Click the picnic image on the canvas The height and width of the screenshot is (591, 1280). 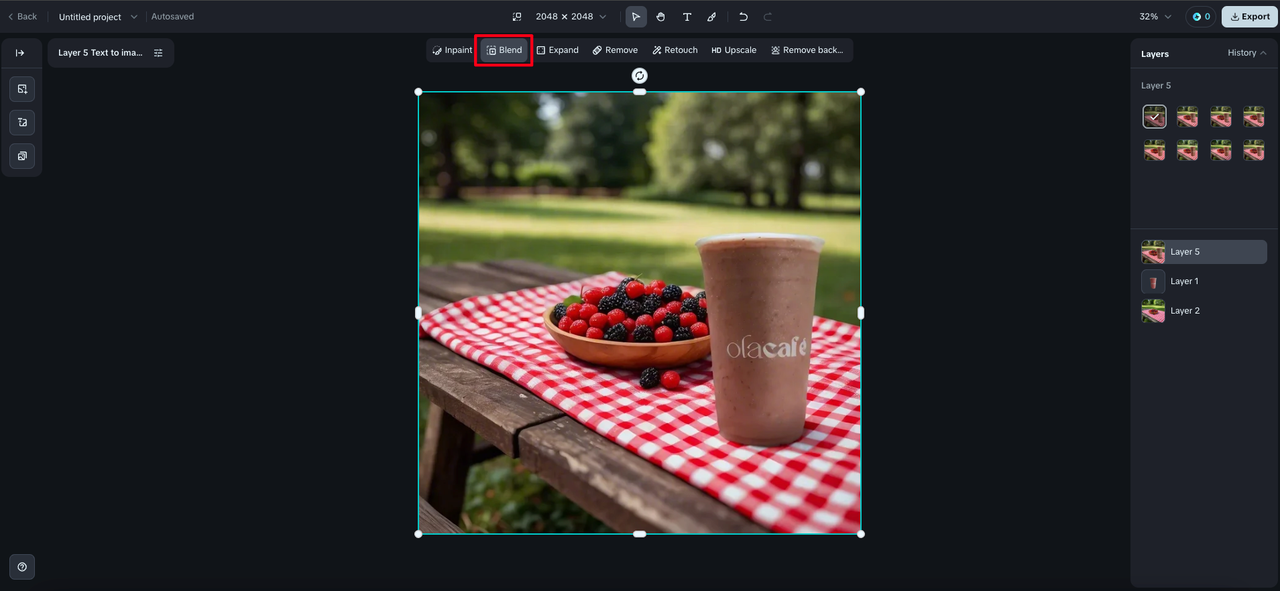pyautogui.click(x=640, y=313)
